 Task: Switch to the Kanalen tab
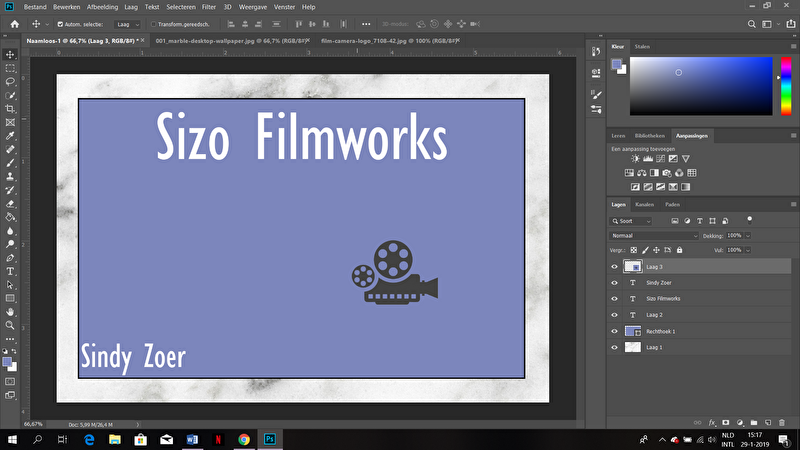(645, 204)
